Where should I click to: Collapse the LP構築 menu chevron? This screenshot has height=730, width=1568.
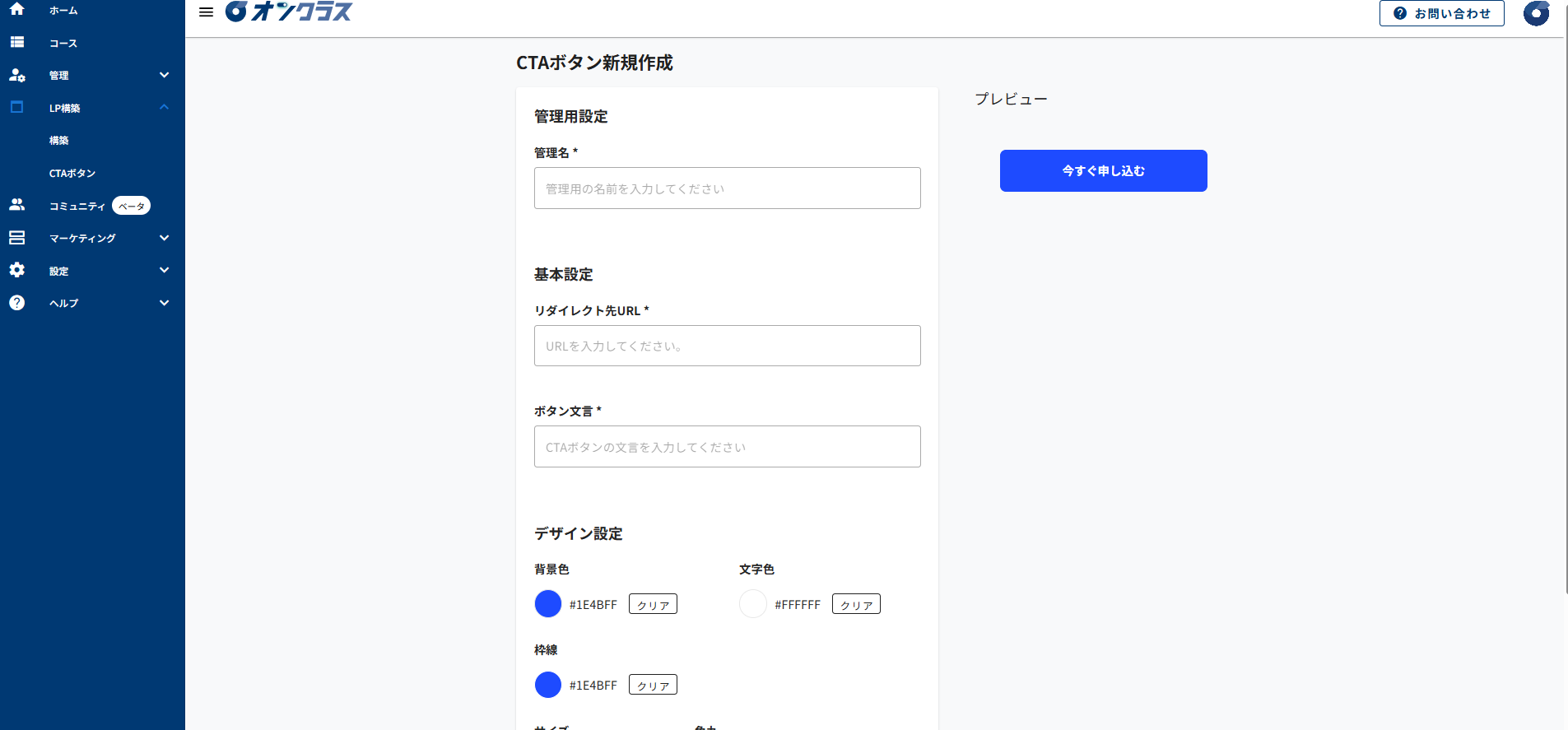tap(164, 107)
